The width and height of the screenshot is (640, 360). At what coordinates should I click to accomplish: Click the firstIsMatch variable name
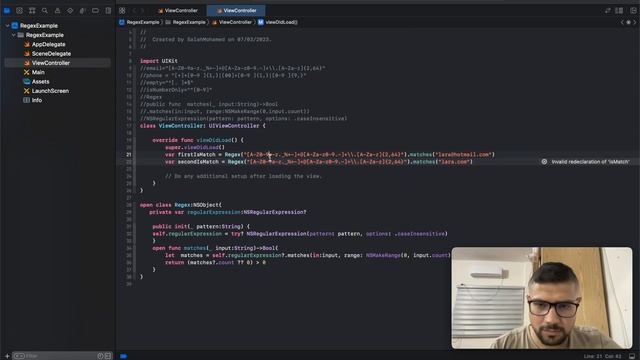(196, 155)
